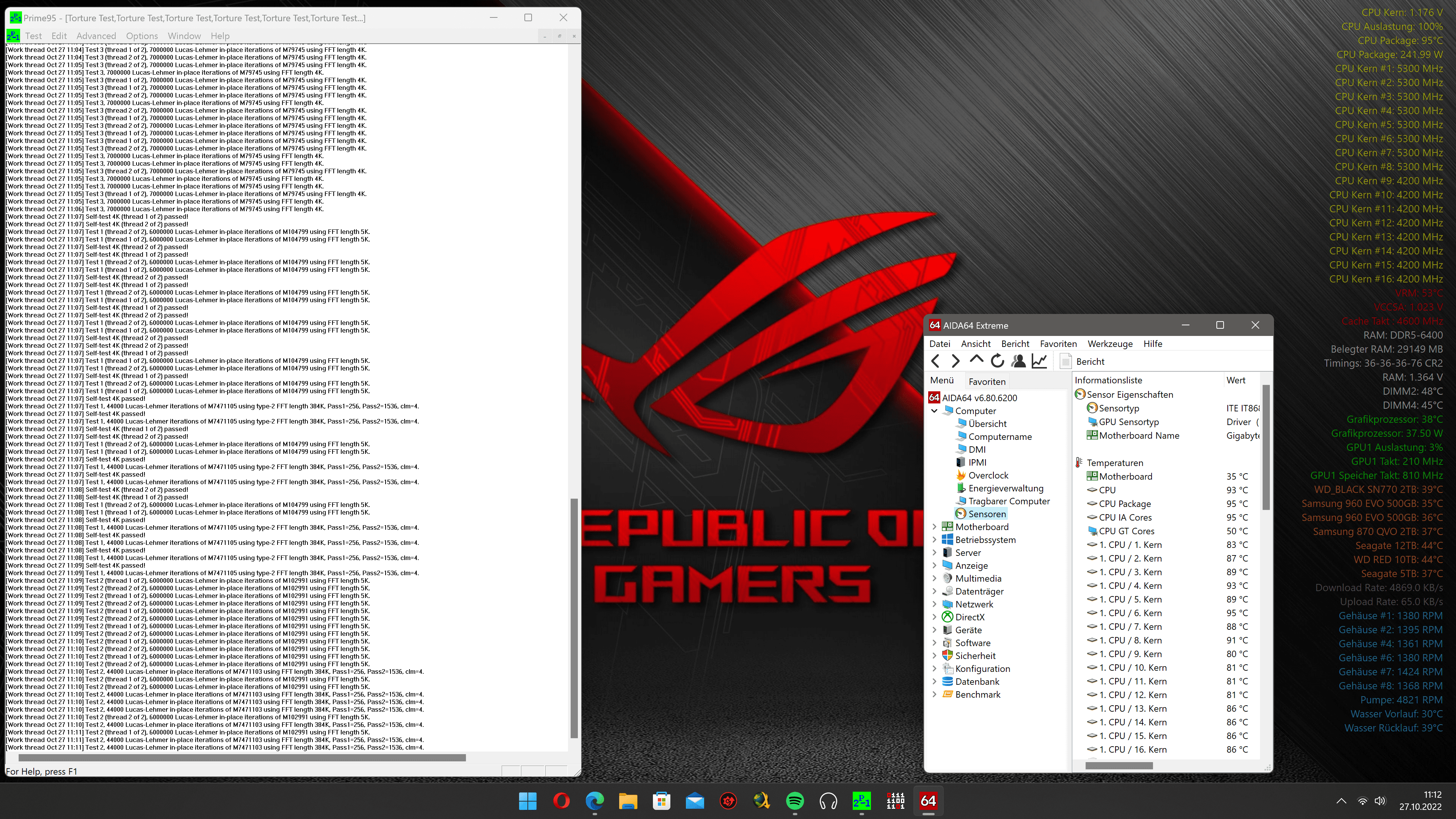1456x819 pixels.
Task: Click the refresh icon in AIDA64 toolbar
Action: (998, 361)
